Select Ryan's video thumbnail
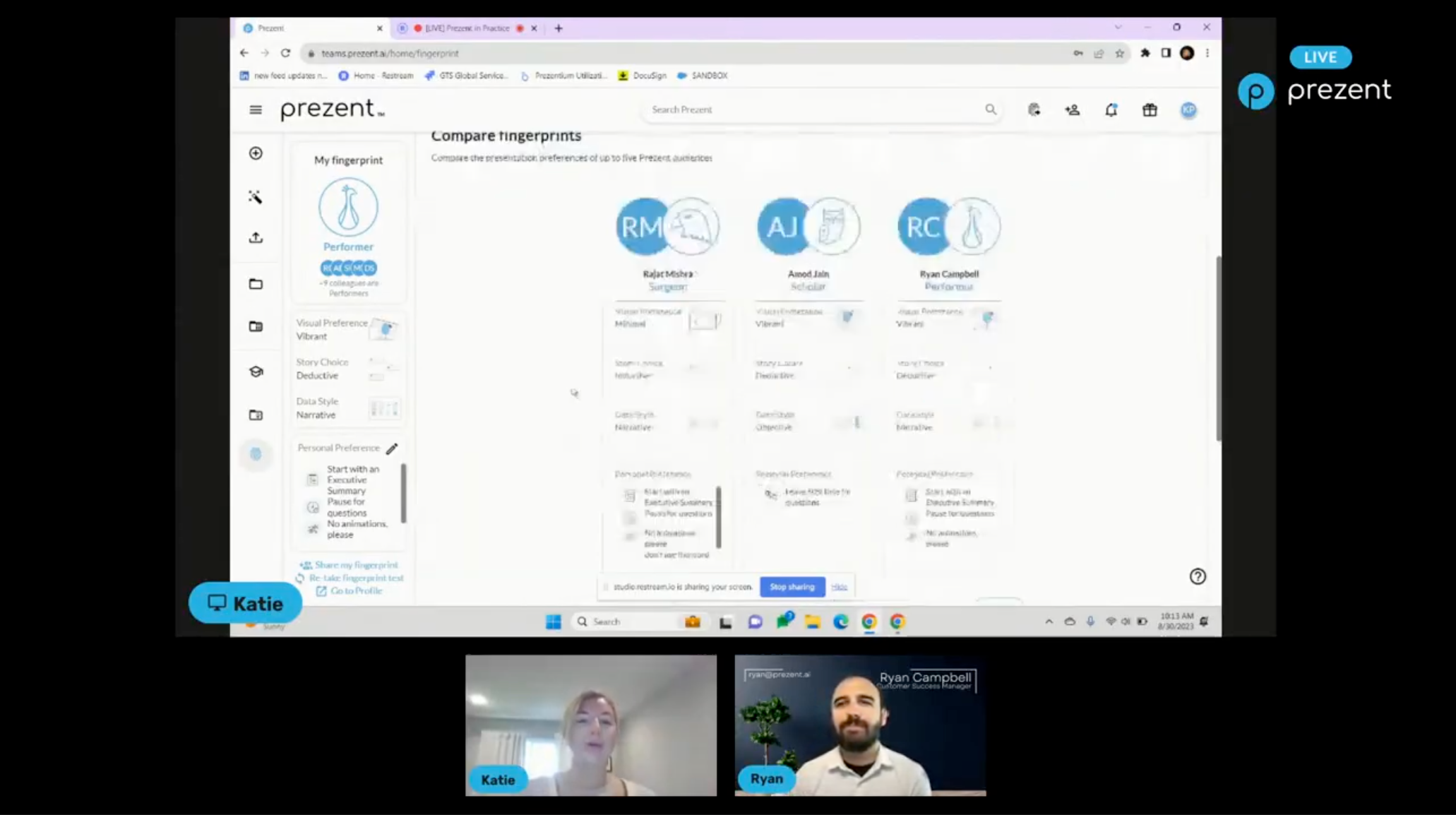This screenshot has height=815, width=1456. [860, 725]
